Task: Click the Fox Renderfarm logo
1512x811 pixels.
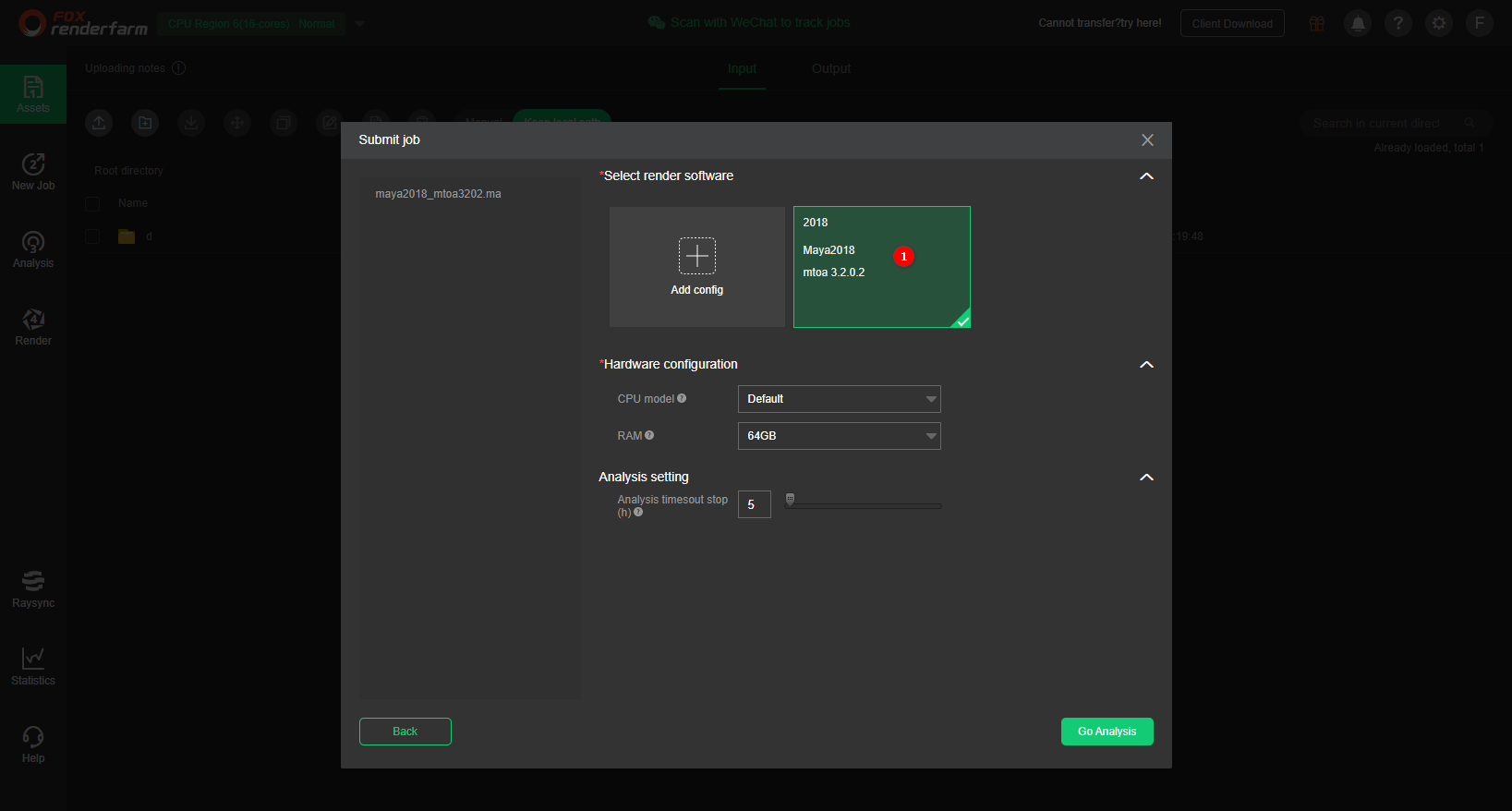Action: [83, 23]
